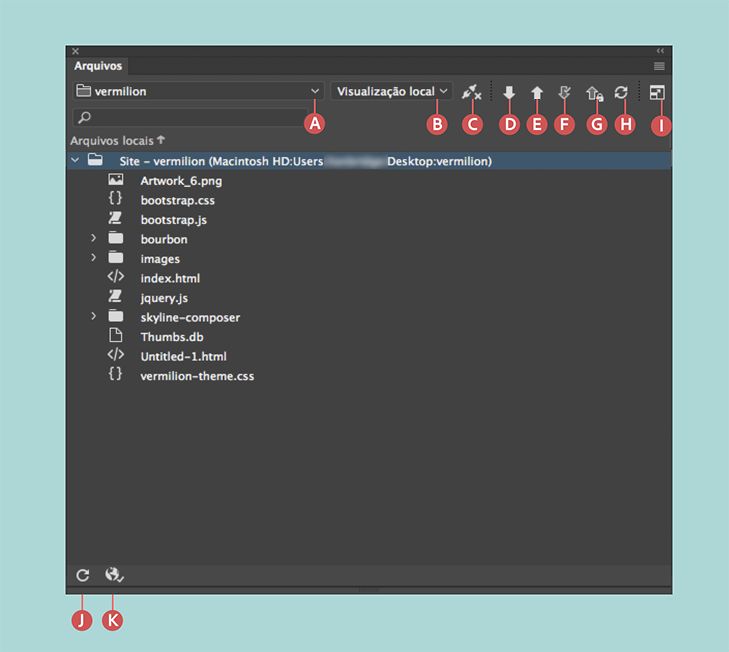Open the panel options menu icon
Image resolution: width=729 pixels, height=652 pixels.
pyautogui.click(x=659, y=66)
